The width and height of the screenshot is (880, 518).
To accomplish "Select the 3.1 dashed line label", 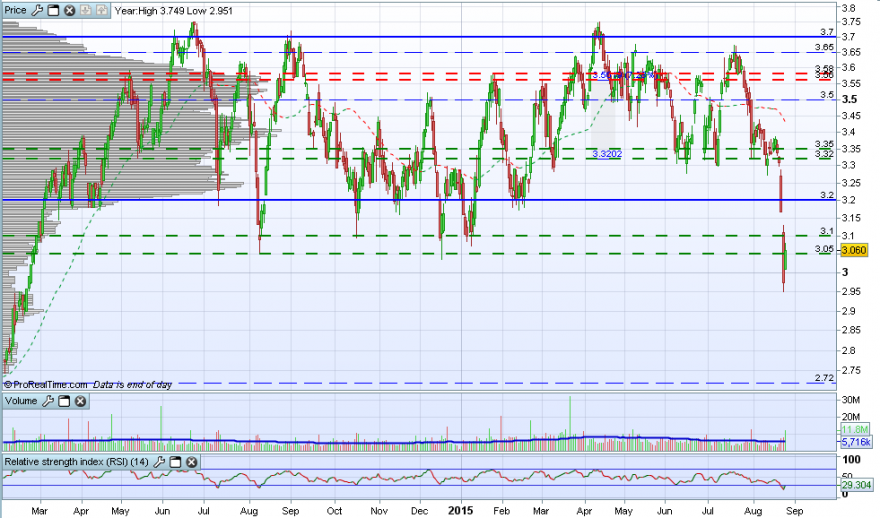I will pyautogui.click(x=827, y=231).
